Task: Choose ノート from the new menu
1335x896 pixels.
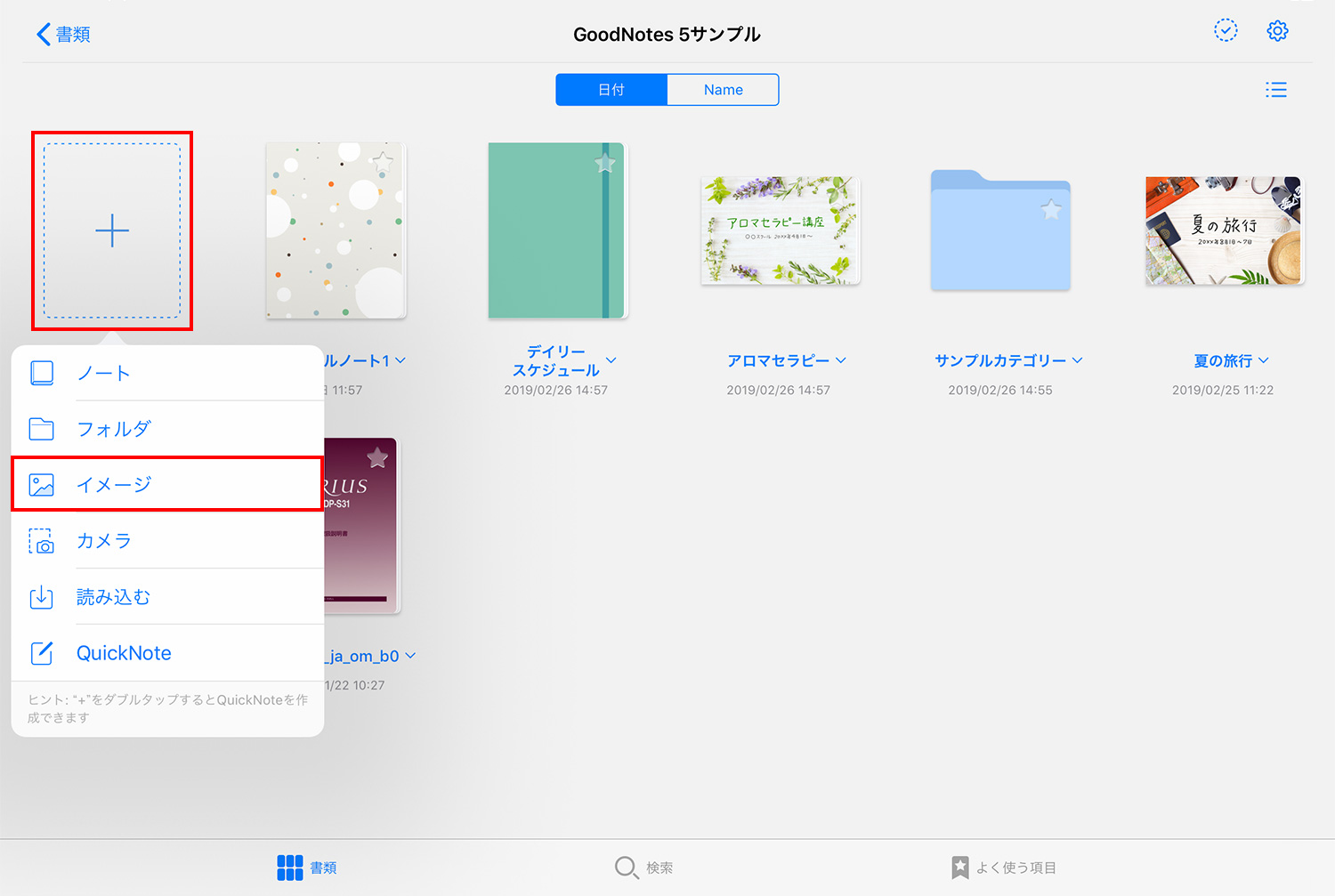Action: 168,373
